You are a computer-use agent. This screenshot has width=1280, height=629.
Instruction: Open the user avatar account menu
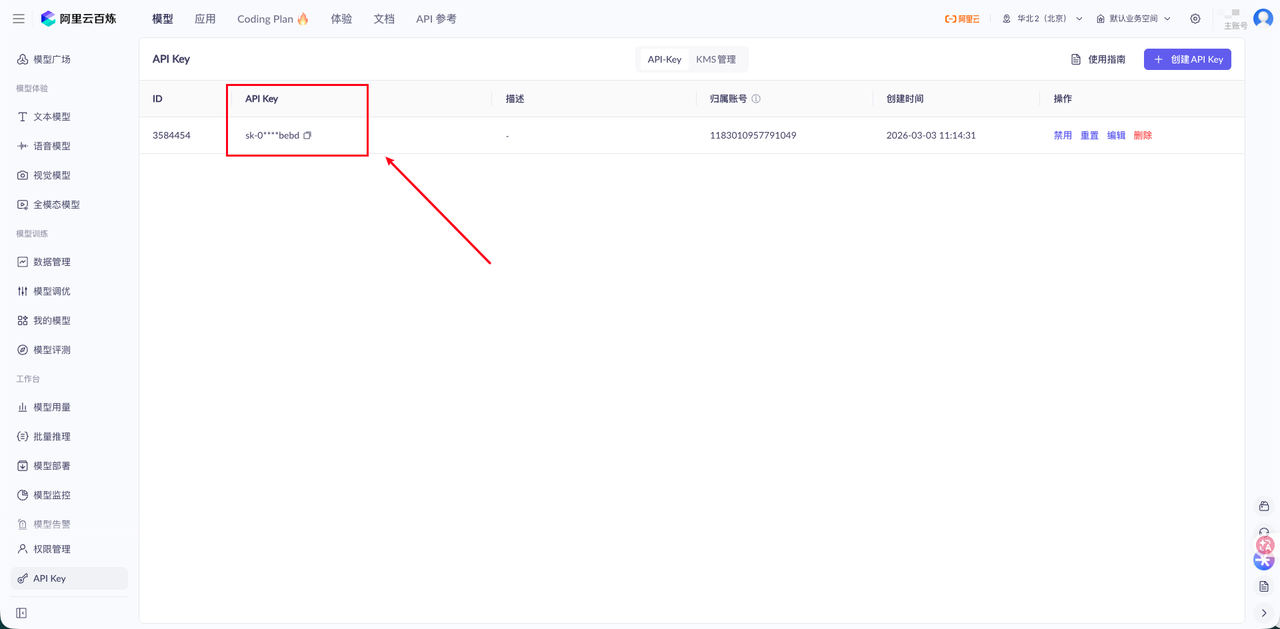click(1263, 19)
